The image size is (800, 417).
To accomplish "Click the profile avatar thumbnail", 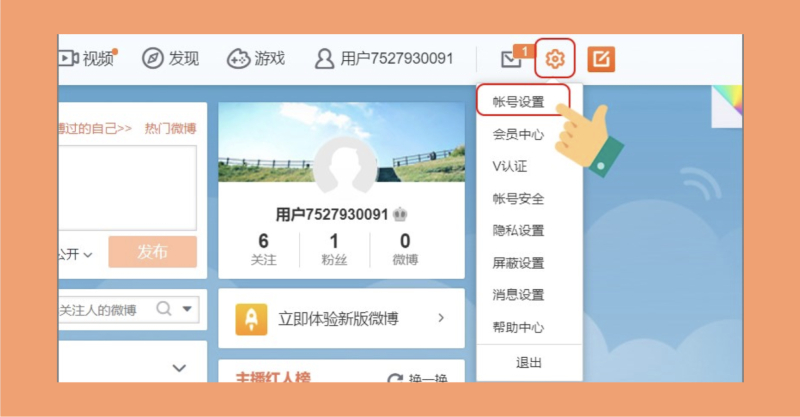I will coord(343,166).
